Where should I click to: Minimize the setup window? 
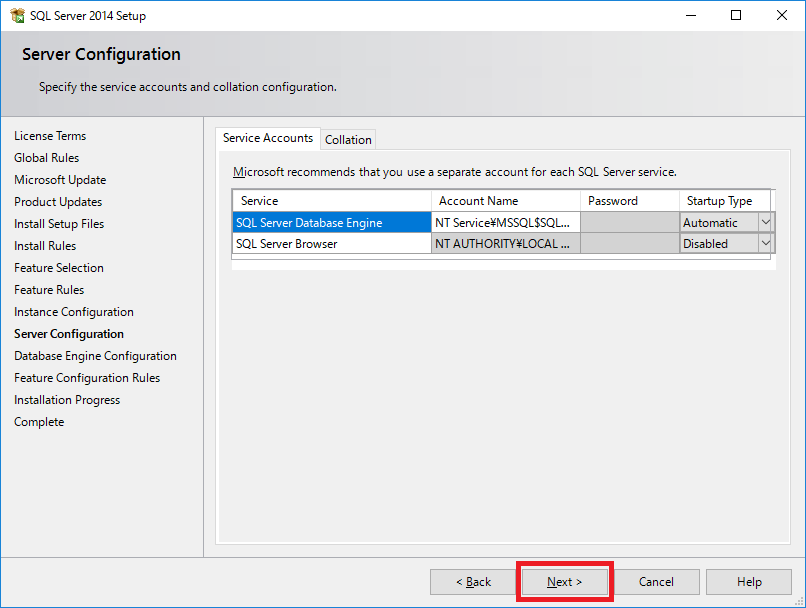pos(691,15)
